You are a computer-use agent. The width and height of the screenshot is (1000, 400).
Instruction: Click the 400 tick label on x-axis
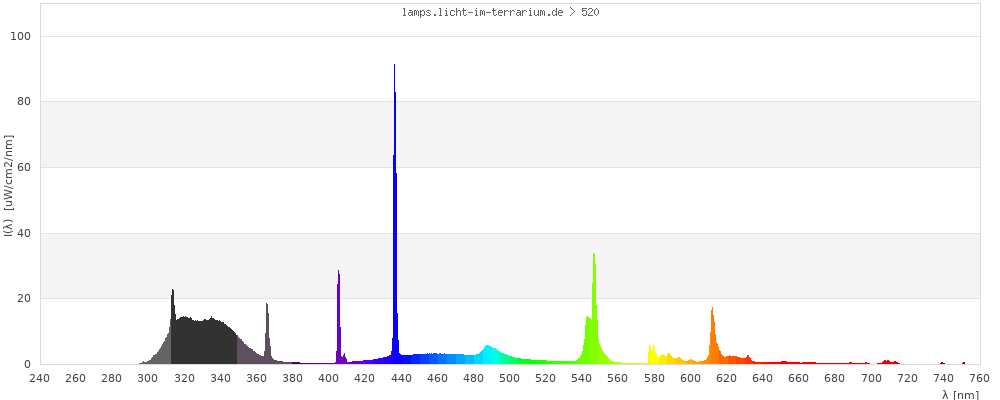click(329, 378)
